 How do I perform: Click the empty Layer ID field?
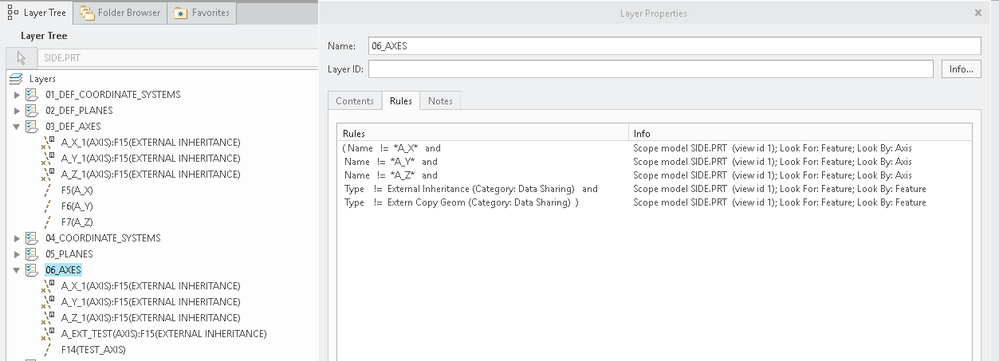(x=650, y=69)
